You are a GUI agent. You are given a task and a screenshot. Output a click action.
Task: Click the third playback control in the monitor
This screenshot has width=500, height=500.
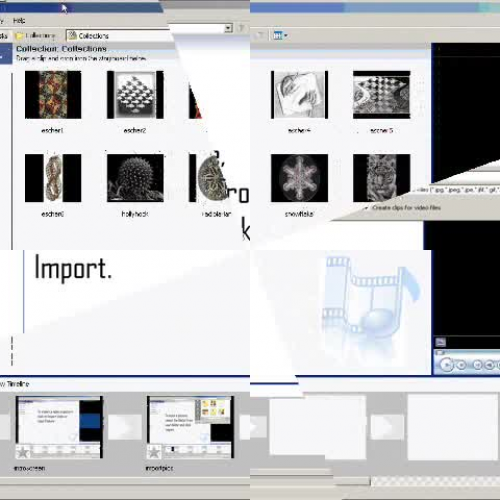[x=477, y=365]
